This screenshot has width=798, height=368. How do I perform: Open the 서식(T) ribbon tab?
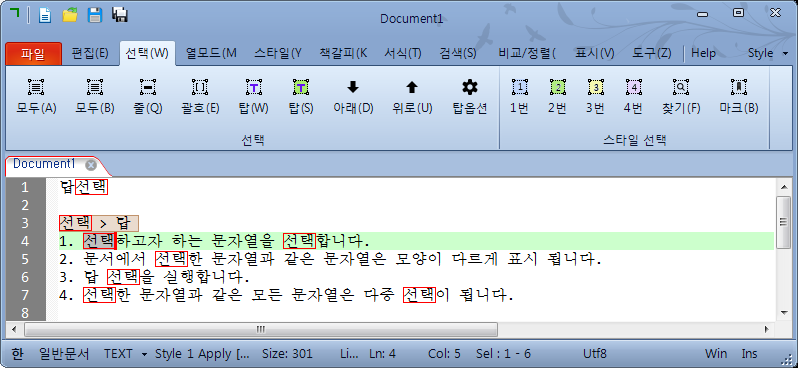point(403,53)
